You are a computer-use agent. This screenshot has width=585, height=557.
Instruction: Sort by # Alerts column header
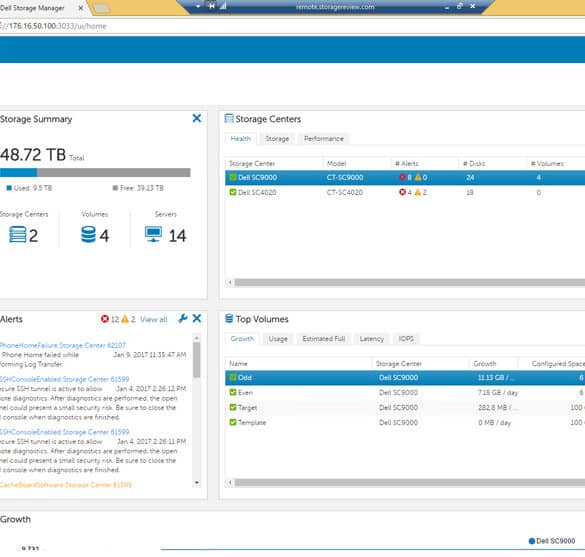(407, 163)
